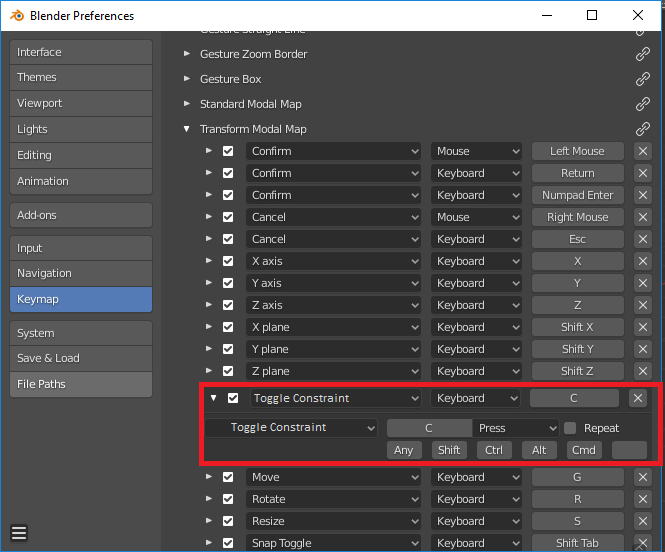This screenshot has width=665, height=552.
Task: Click the empty key modifier field
Action: click(x=629, y=450)
